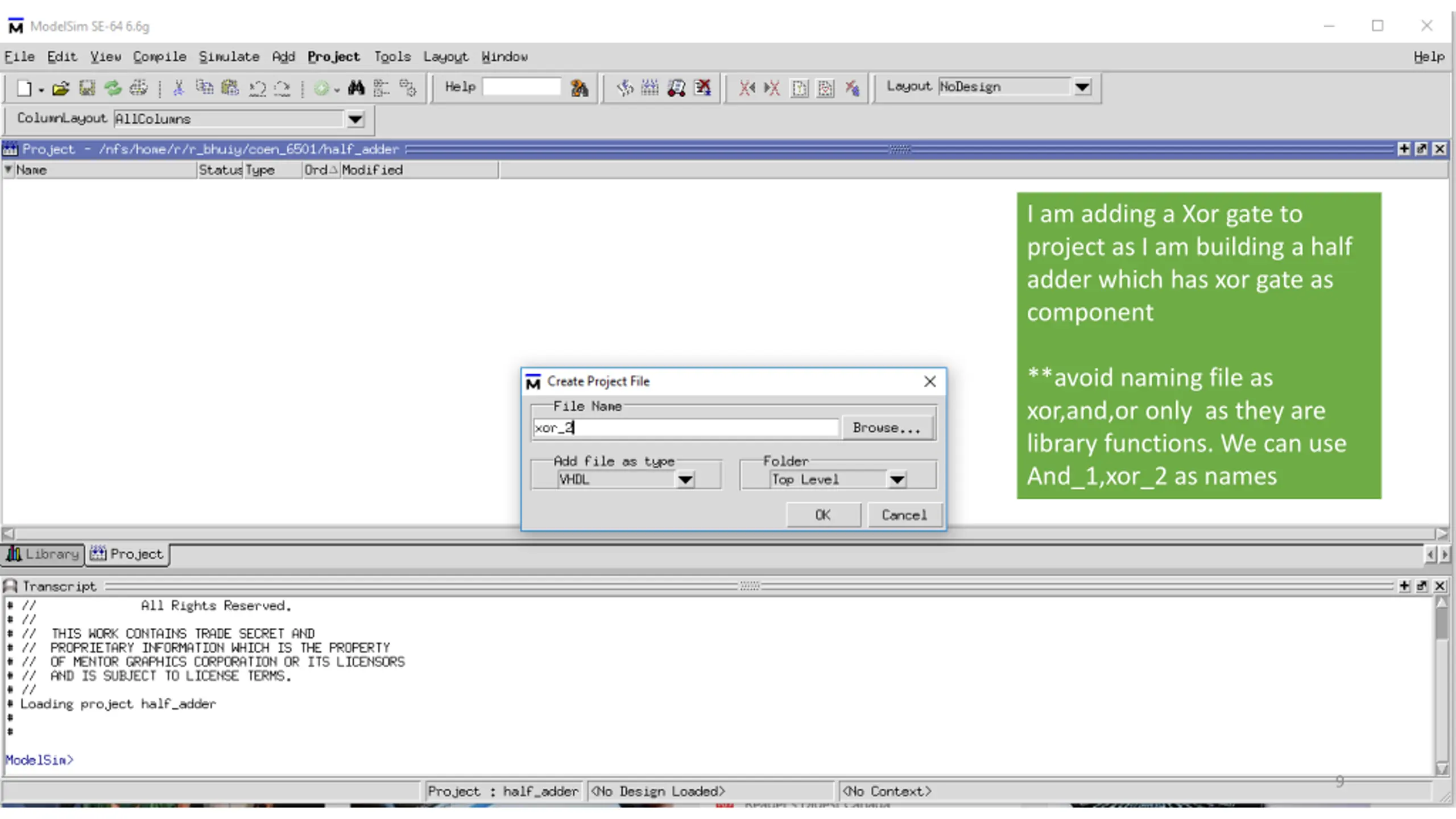Screen dimensions: 1456x819
Task: Open the Simulate menu
Action: 229,57
